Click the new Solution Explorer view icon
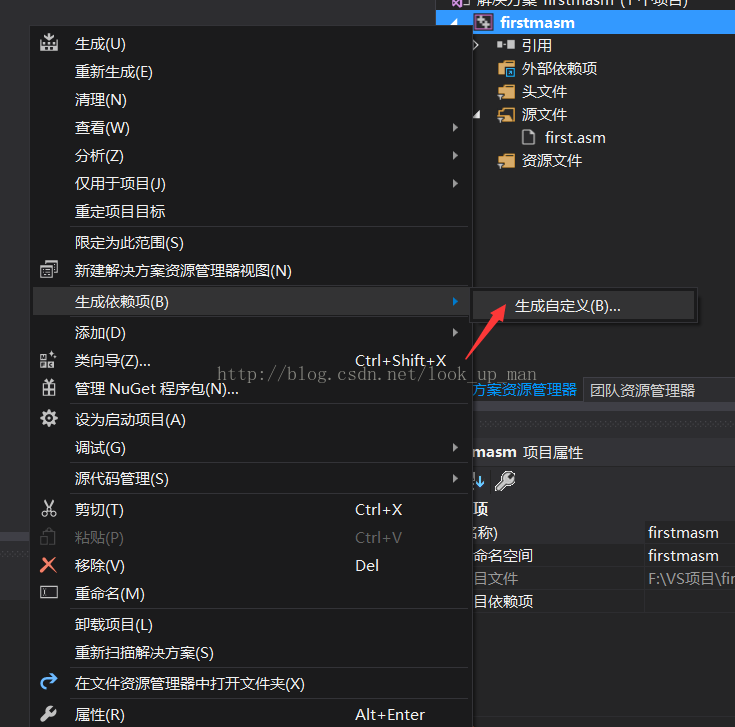Viewport: 735px width, 727px height. click(x=49, y=270)
